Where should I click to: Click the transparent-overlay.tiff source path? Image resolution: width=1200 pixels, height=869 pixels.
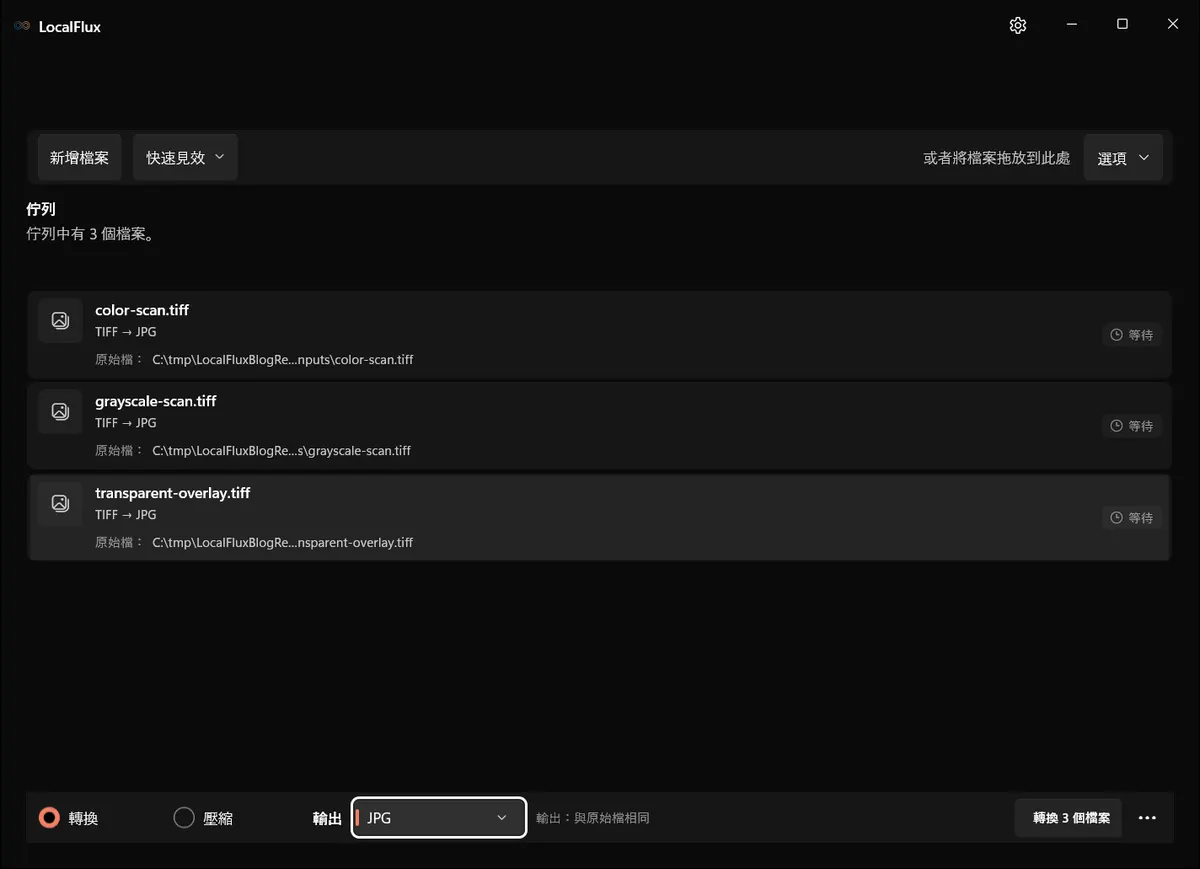coord(283,543)
